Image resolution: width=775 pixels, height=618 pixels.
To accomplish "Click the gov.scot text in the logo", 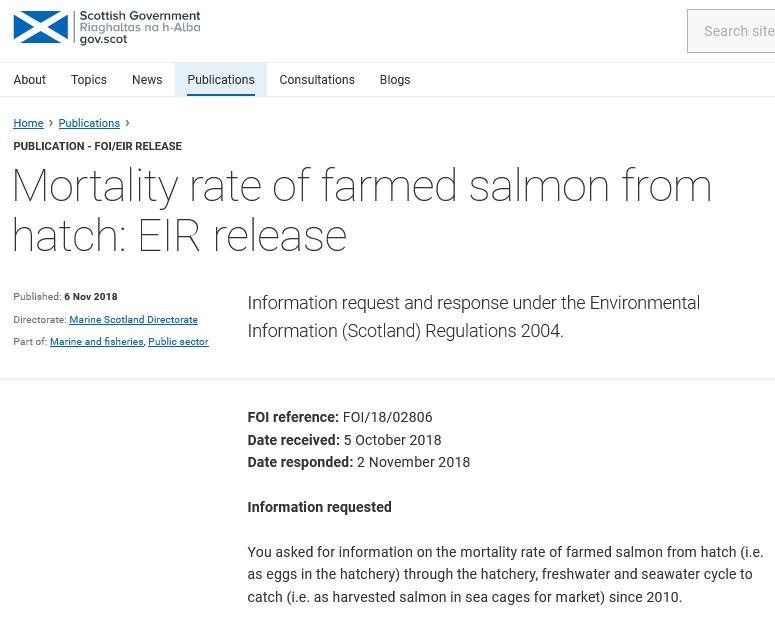I will [103, 39].
